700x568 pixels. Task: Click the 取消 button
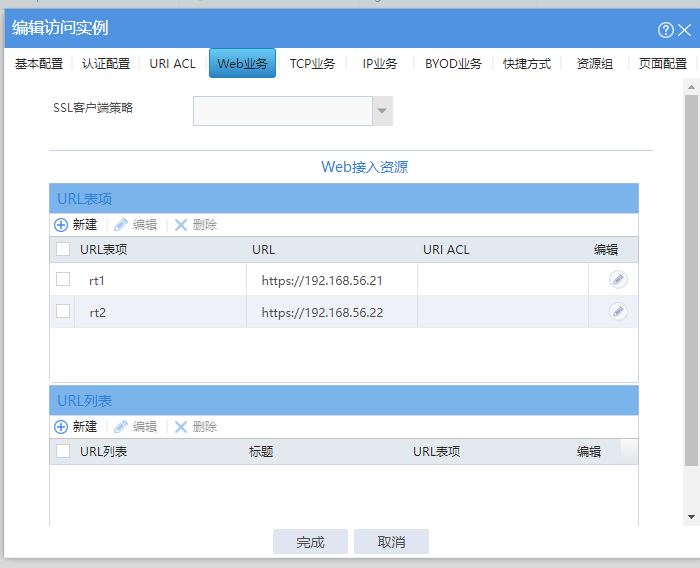tap(392, 542)
